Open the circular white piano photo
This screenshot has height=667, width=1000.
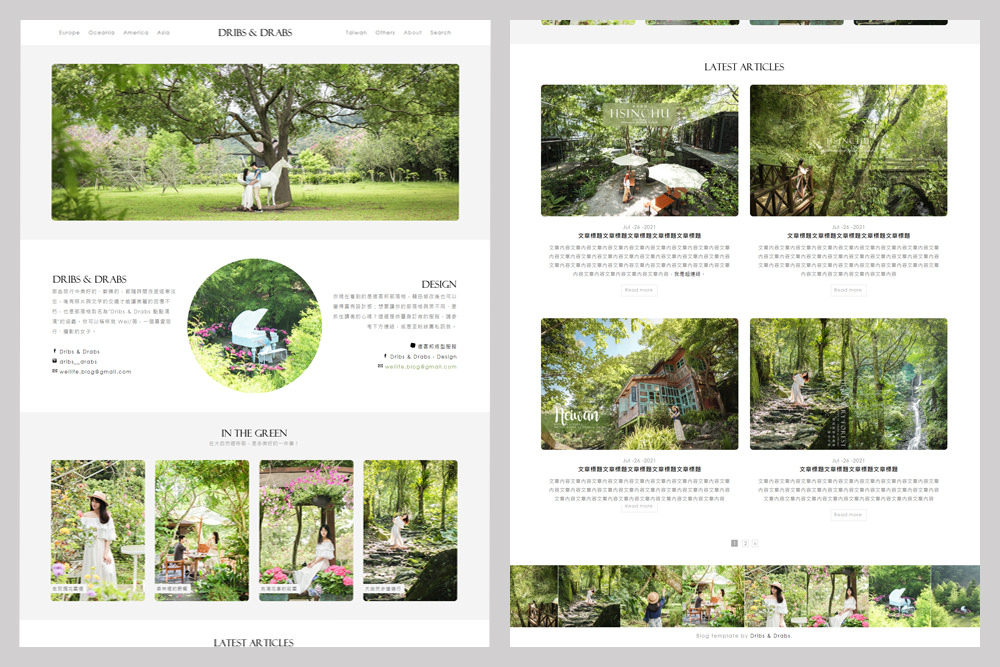(254, 326)
